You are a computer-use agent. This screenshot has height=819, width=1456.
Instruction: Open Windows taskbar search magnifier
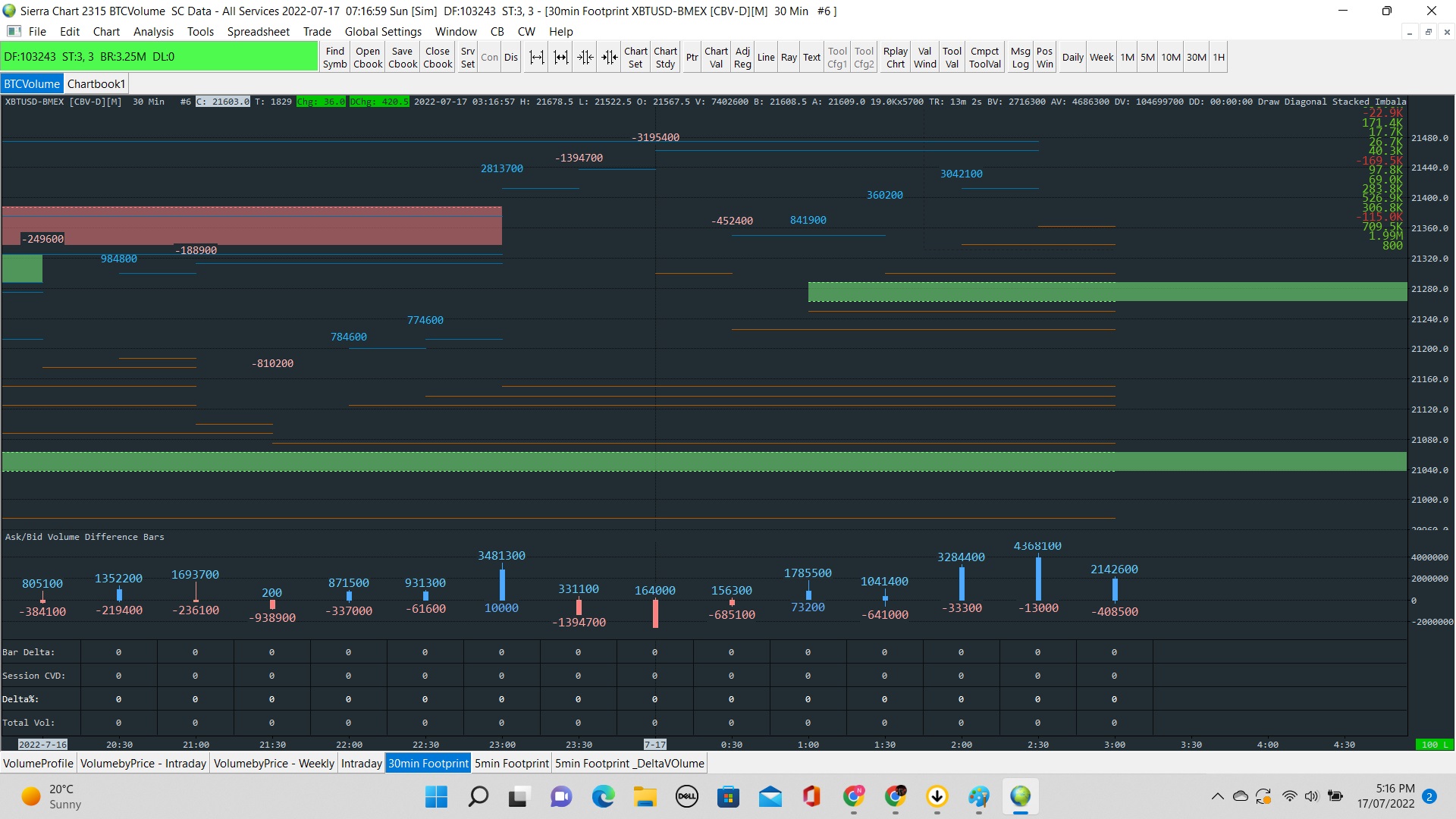tap(478, 796)
